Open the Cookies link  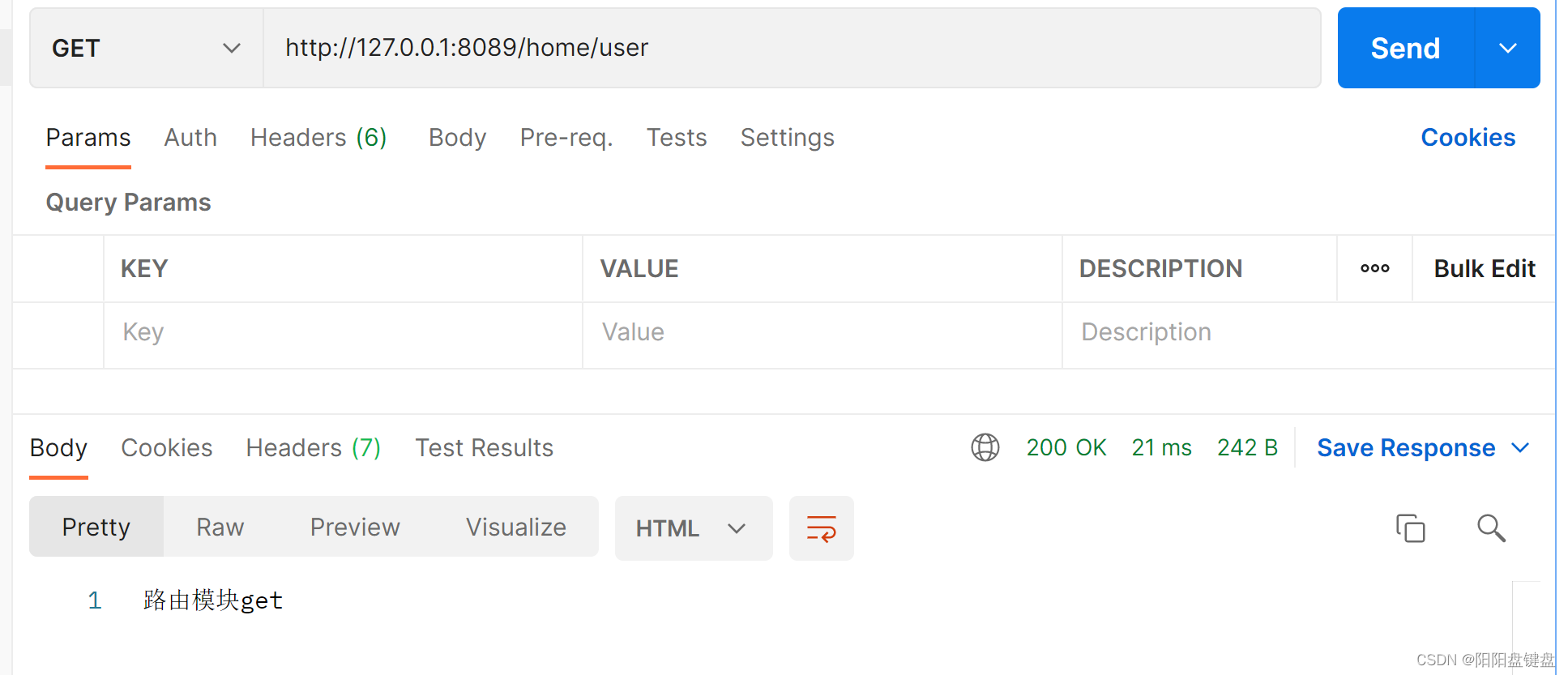[1468, 137]
